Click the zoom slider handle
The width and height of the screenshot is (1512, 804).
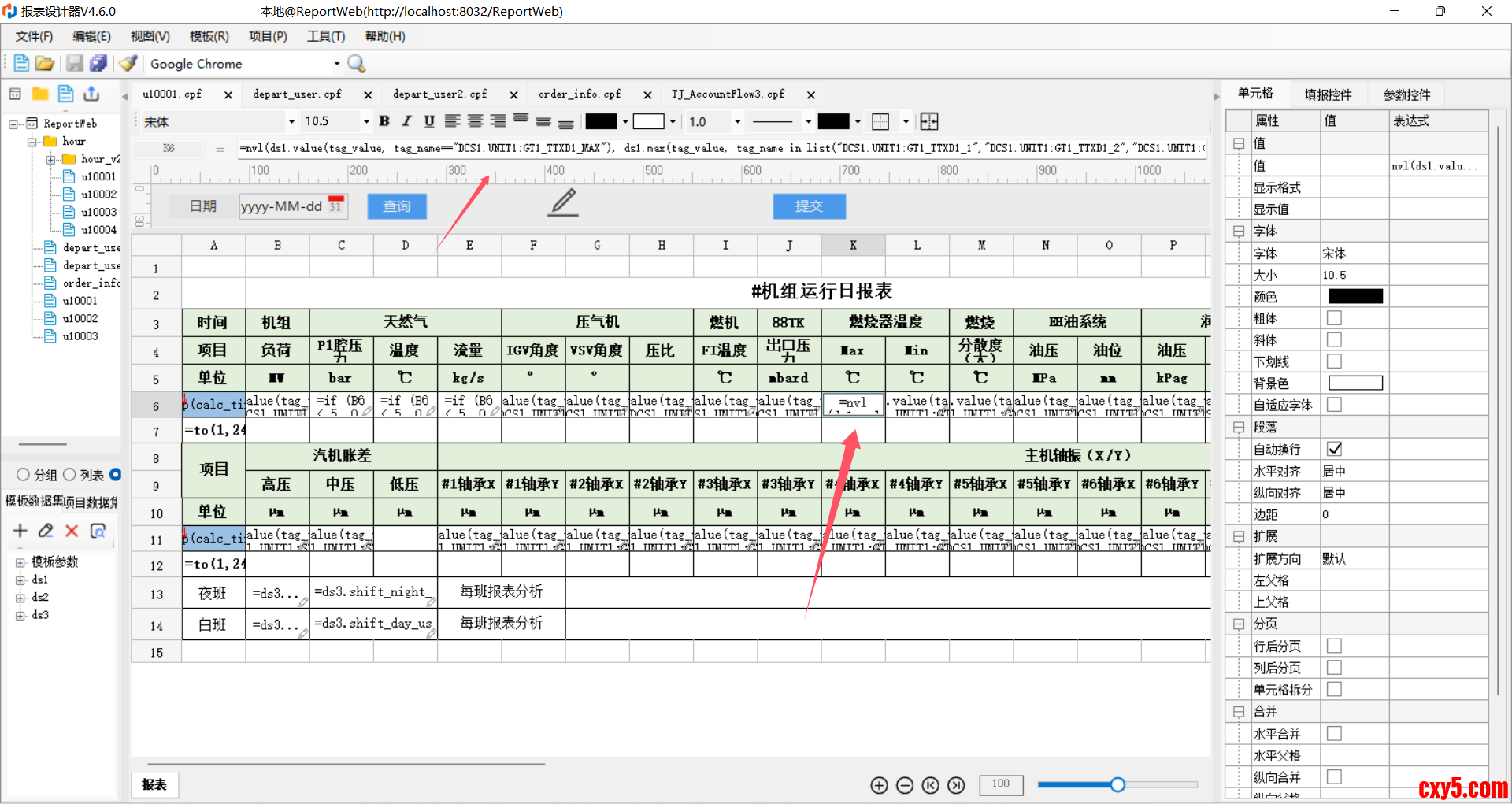[x=1117, y=784]
